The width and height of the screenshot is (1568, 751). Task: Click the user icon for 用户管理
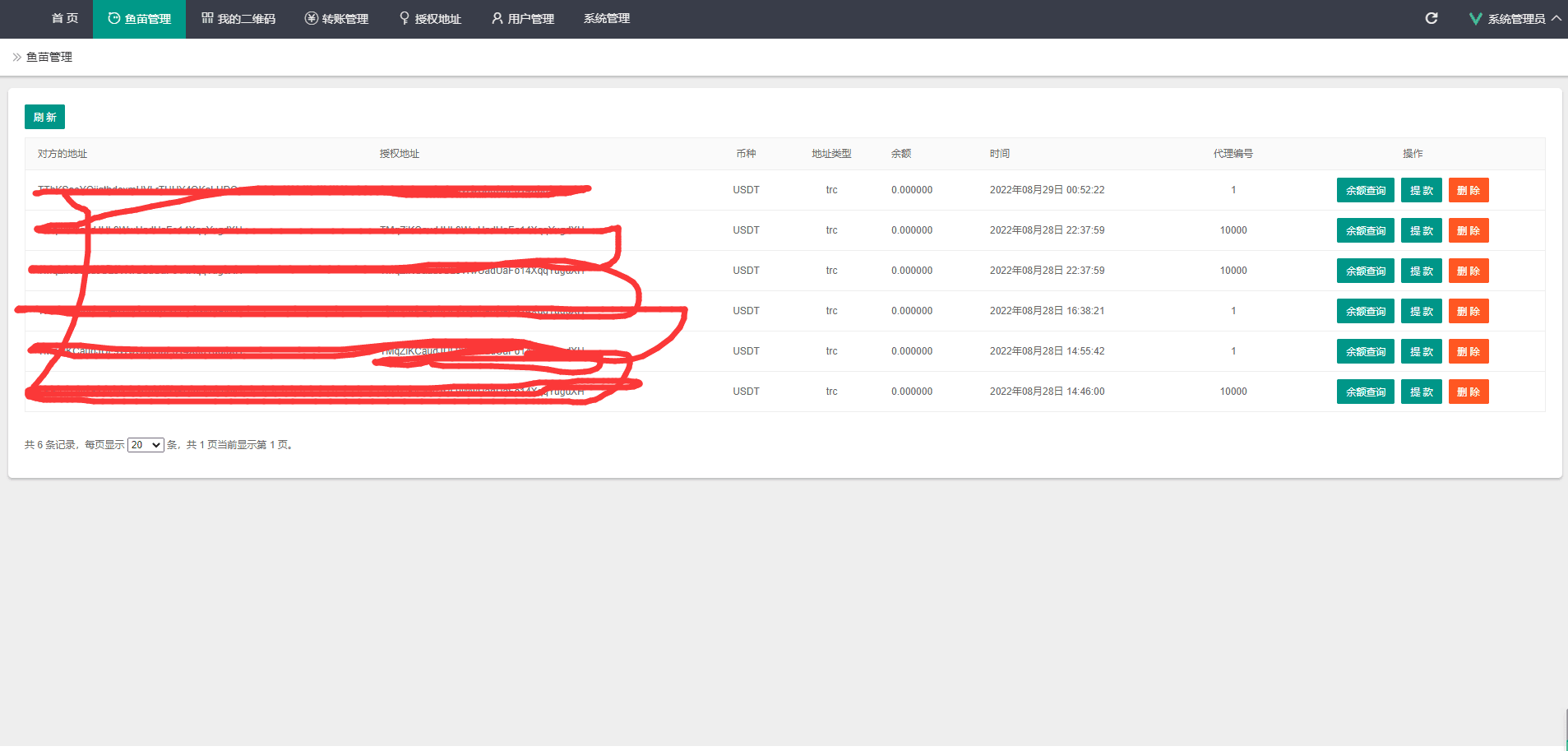point(497,18)
